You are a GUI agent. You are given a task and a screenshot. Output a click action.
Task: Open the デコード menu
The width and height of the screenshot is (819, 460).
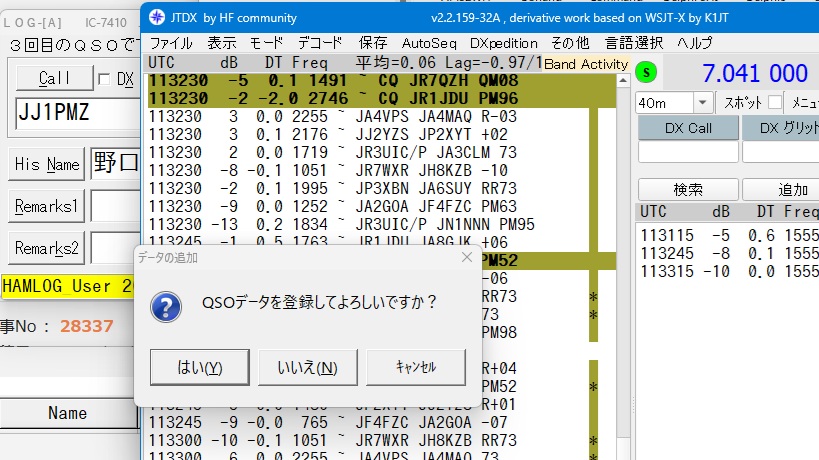pyautogui.click(x=319, y=43)
